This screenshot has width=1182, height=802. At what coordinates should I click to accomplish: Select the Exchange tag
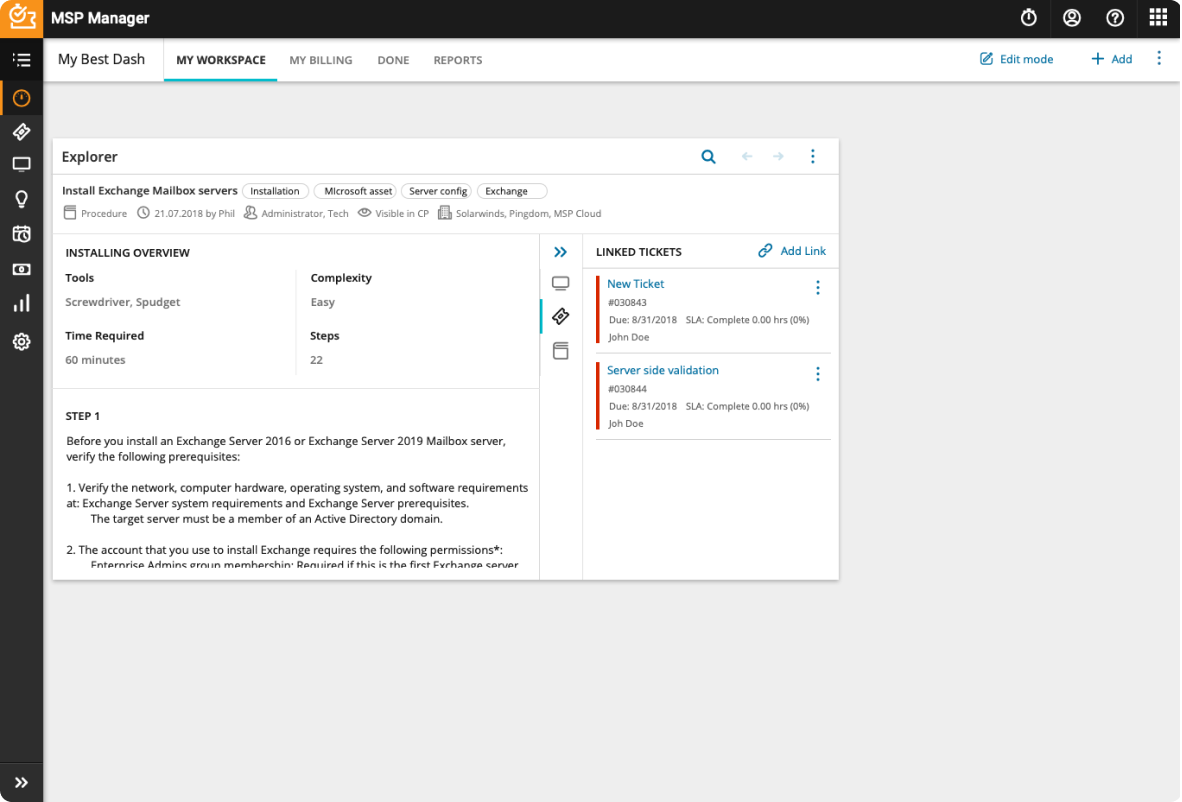(x=512, y=191)
